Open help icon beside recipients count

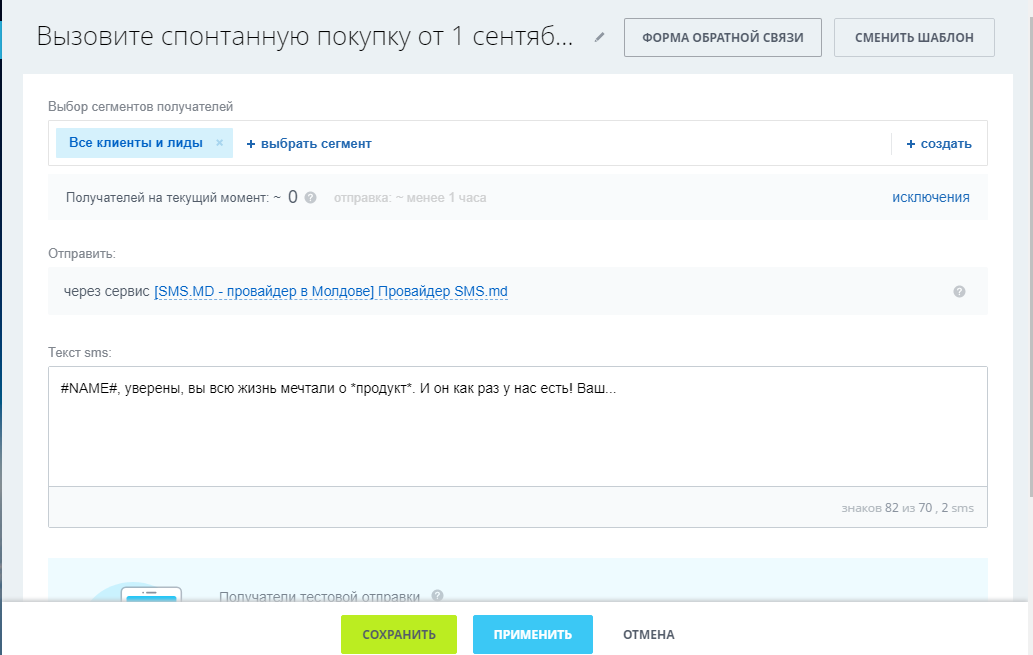point(311,198)
